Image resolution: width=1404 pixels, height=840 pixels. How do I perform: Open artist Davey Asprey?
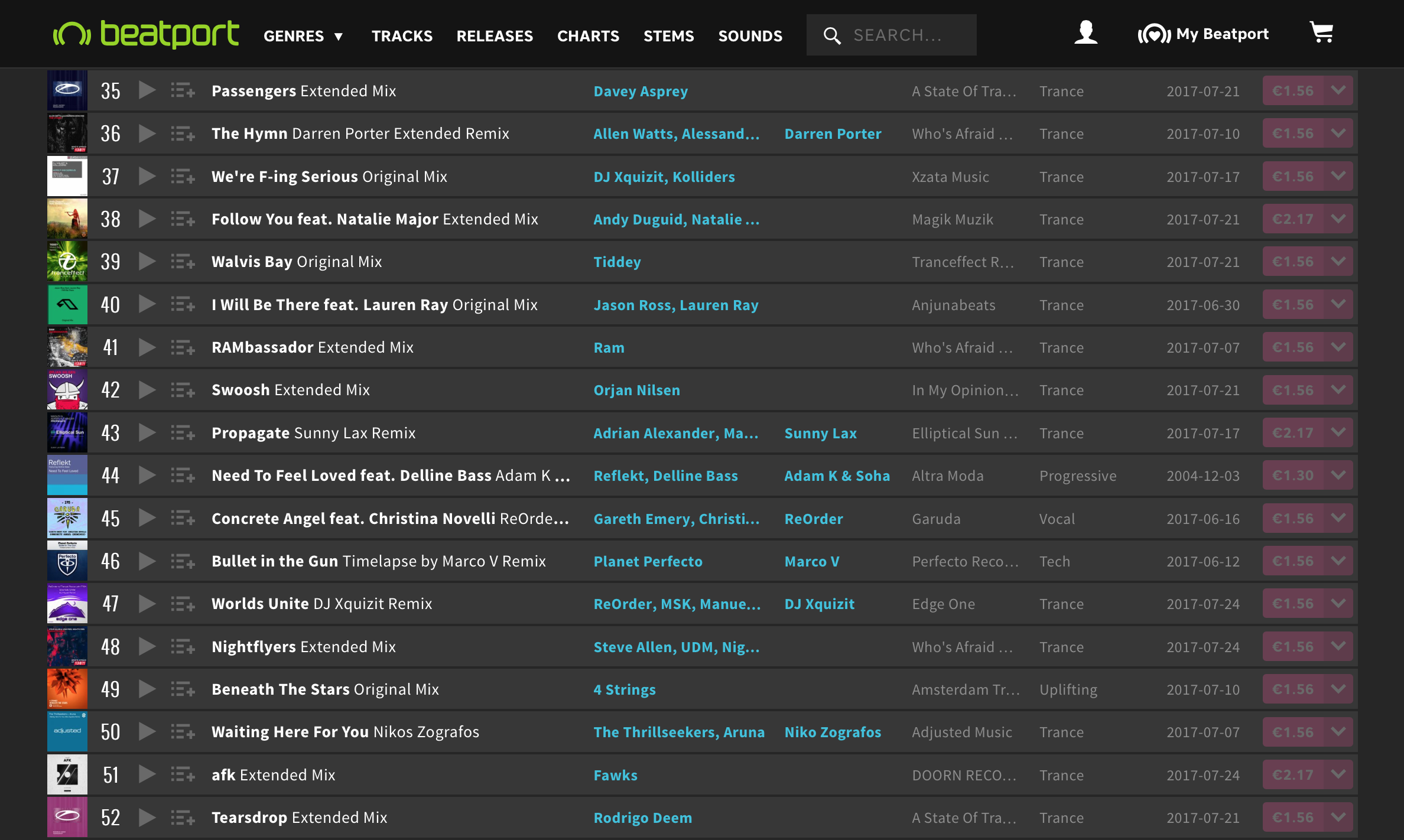tap(641, 91)
